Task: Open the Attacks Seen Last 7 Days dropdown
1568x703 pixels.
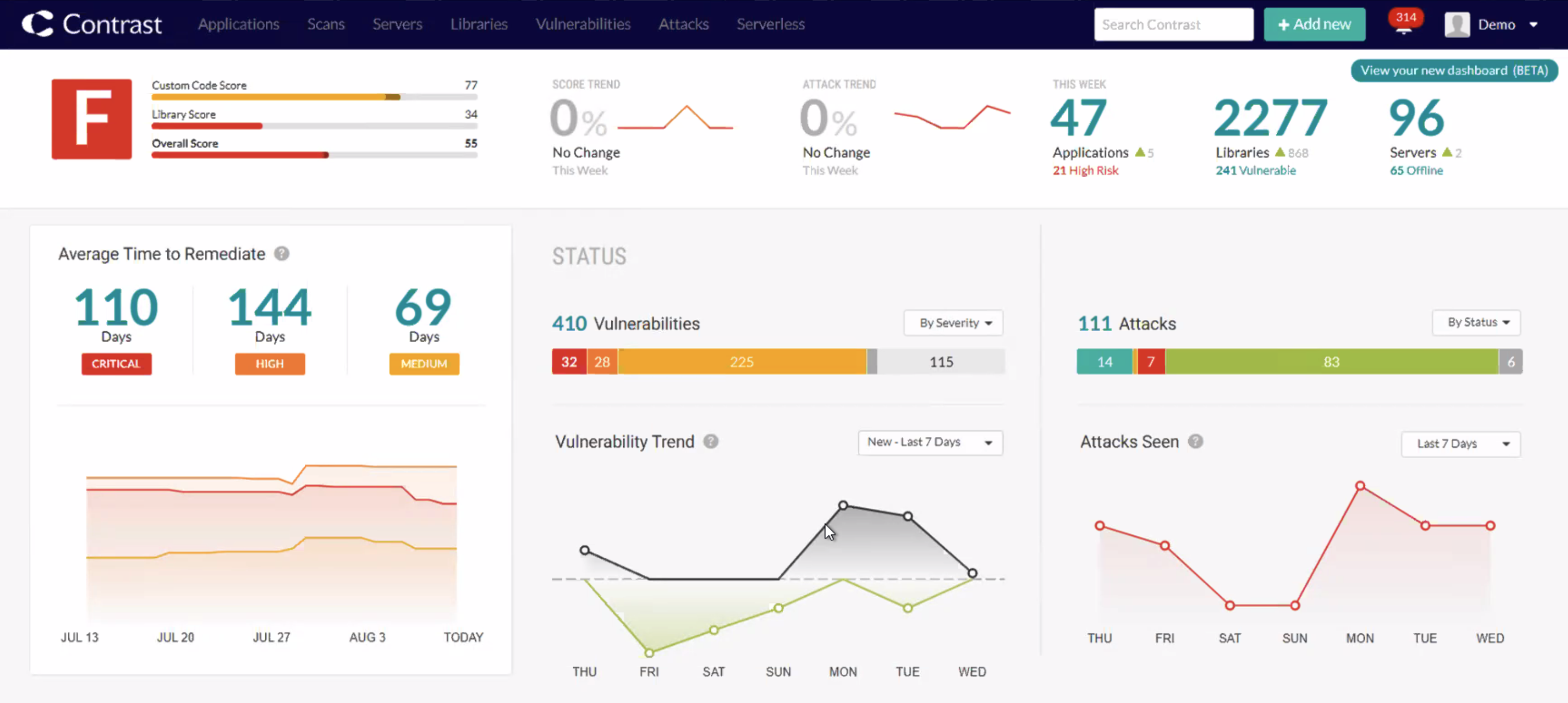Action: (1461, 444)
